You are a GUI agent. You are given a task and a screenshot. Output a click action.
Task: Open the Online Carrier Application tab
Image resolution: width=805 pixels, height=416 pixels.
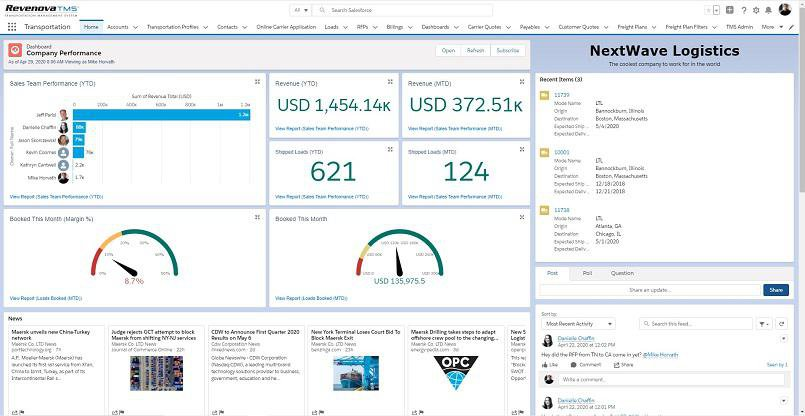point(286,27)
